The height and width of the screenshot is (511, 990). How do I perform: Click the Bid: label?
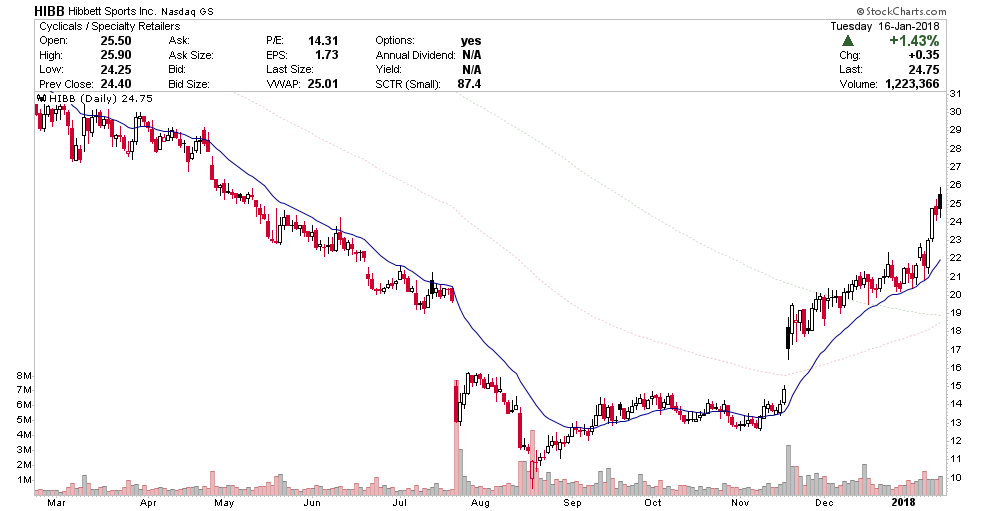pyautogui.click(x=177, y=69)
